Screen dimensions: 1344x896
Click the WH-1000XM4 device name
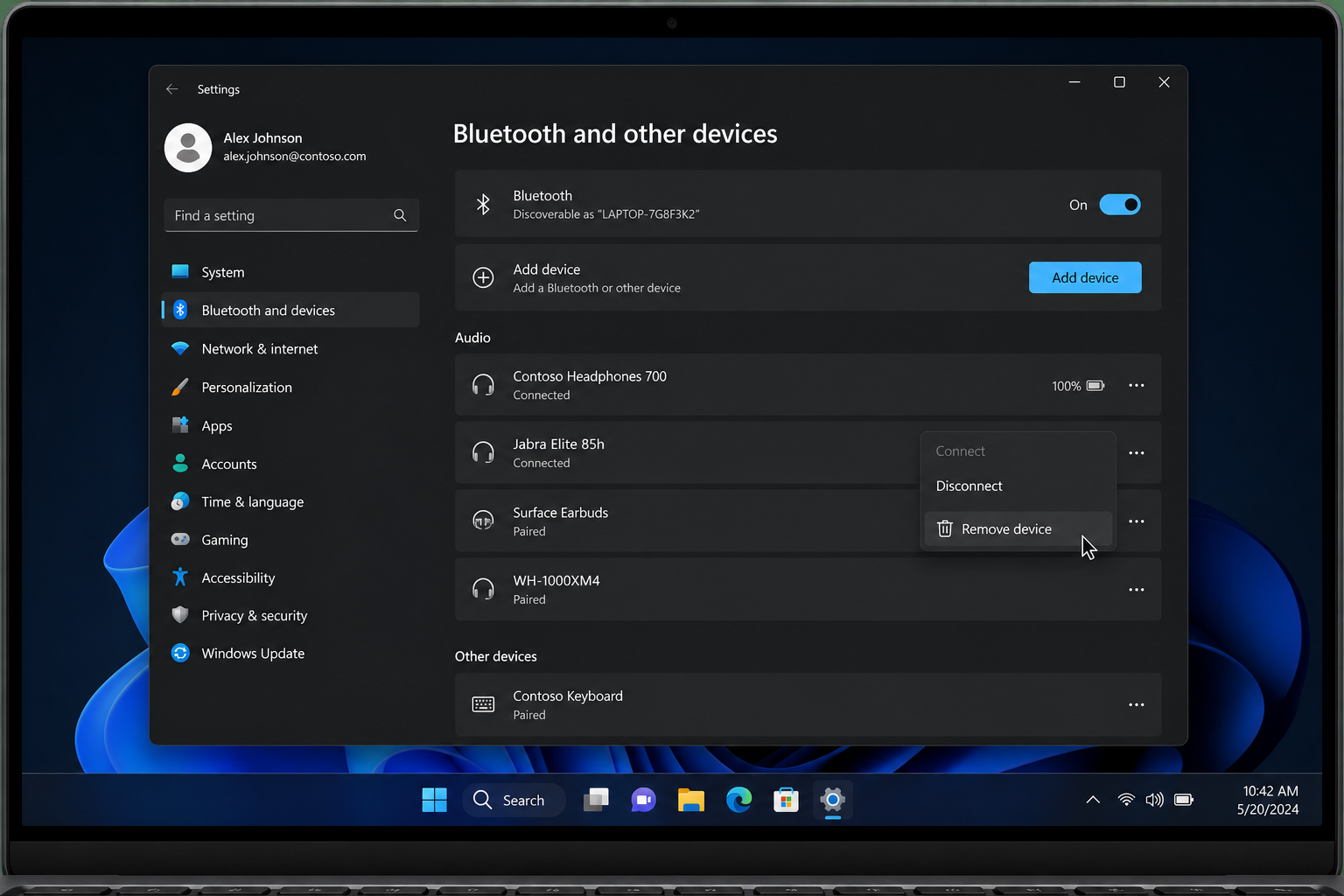[x=556, y=580]
